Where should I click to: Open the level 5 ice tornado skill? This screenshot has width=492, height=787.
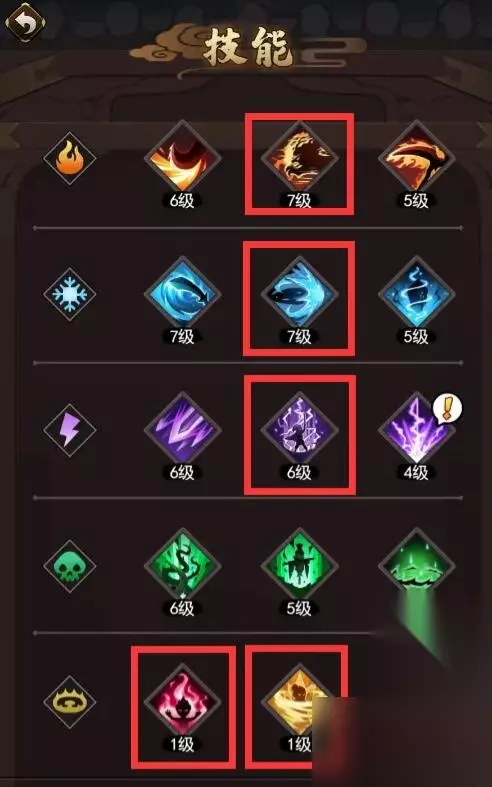tap(416, 295)
